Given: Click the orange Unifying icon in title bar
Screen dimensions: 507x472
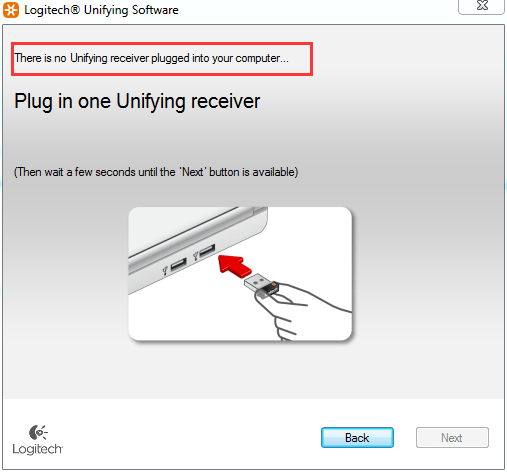Looking at the screenshot, I should click(11, 10).
